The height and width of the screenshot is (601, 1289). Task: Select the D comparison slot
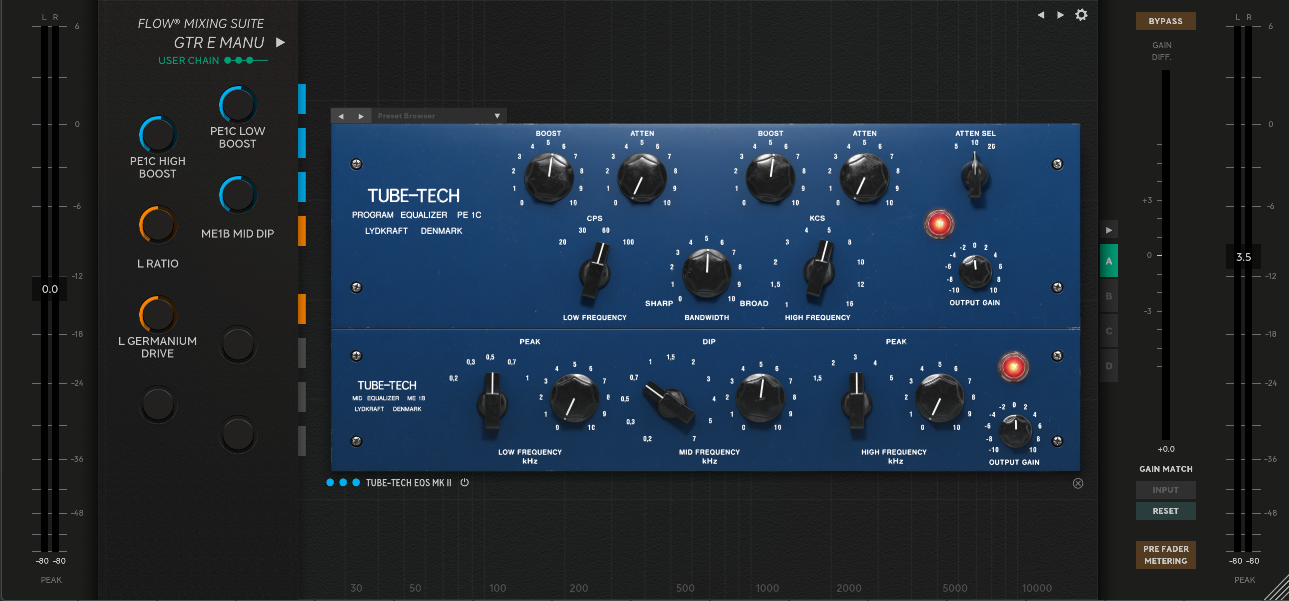tap(1108, 365)
